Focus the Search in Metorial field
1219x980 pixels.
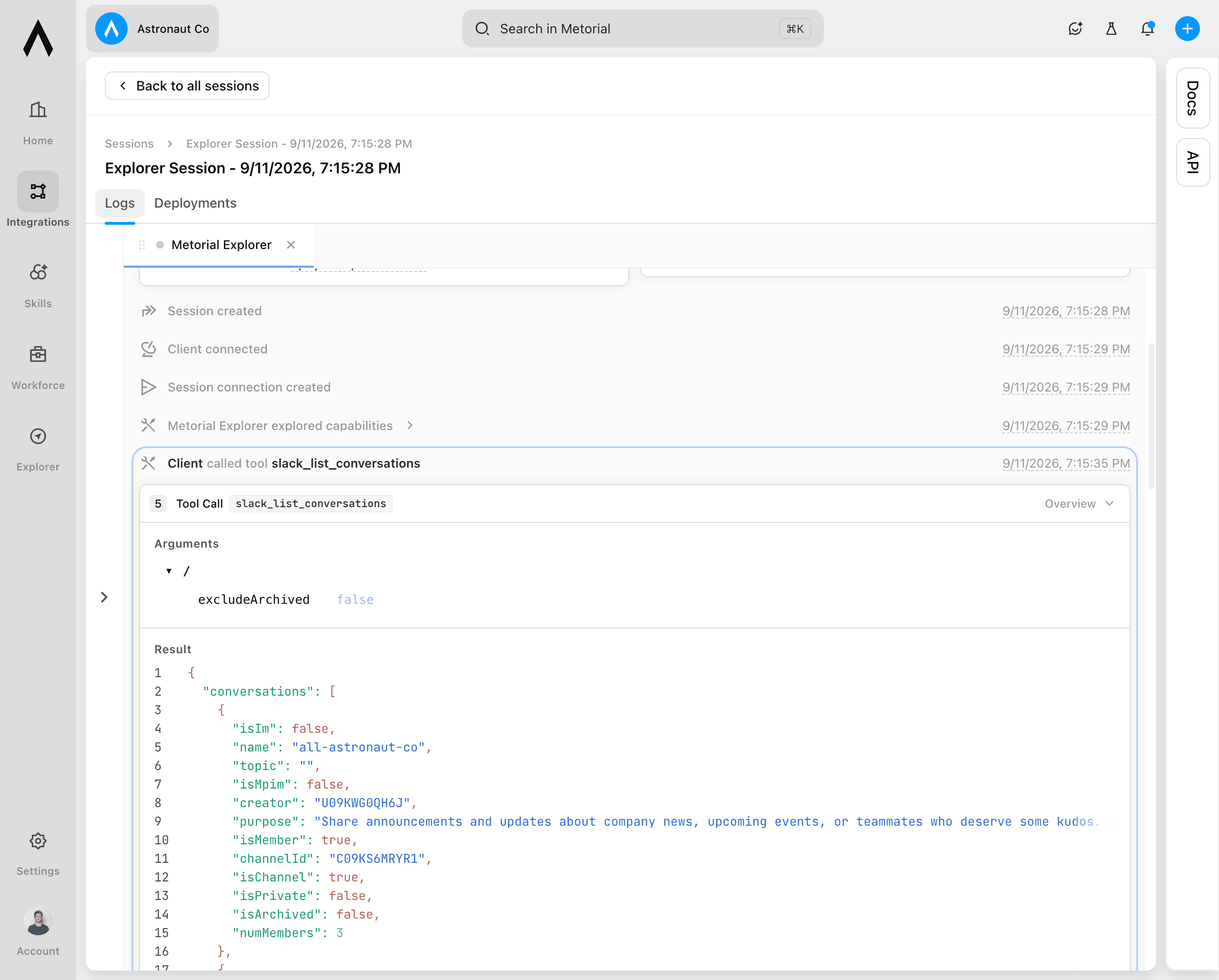pyautogui.click(x=642, y=29)
